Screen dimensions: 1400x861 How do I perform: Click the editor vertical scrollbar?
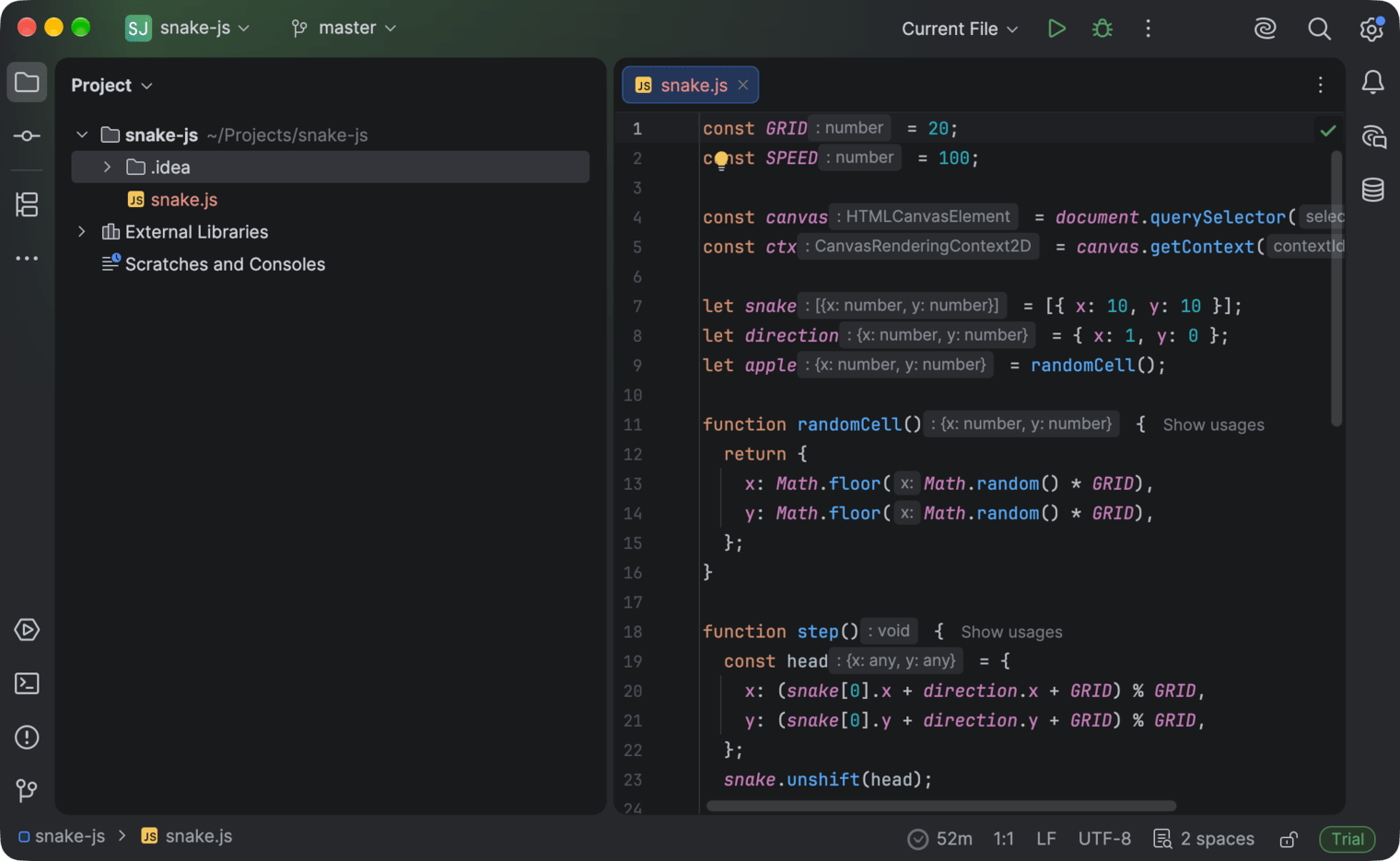(1336, 288)
